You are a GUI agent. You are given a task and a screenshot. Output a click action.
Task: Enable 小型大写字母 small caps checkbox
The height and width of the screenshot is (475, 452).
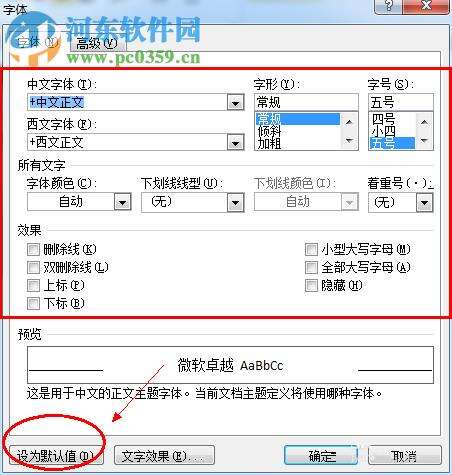point(311,249)
